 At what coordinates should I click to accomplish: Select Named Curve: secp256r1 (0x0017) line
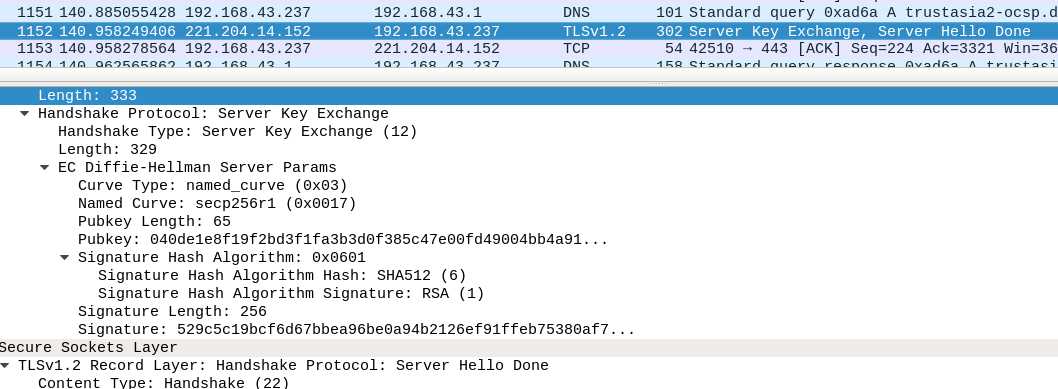click(x=217, y=204)
